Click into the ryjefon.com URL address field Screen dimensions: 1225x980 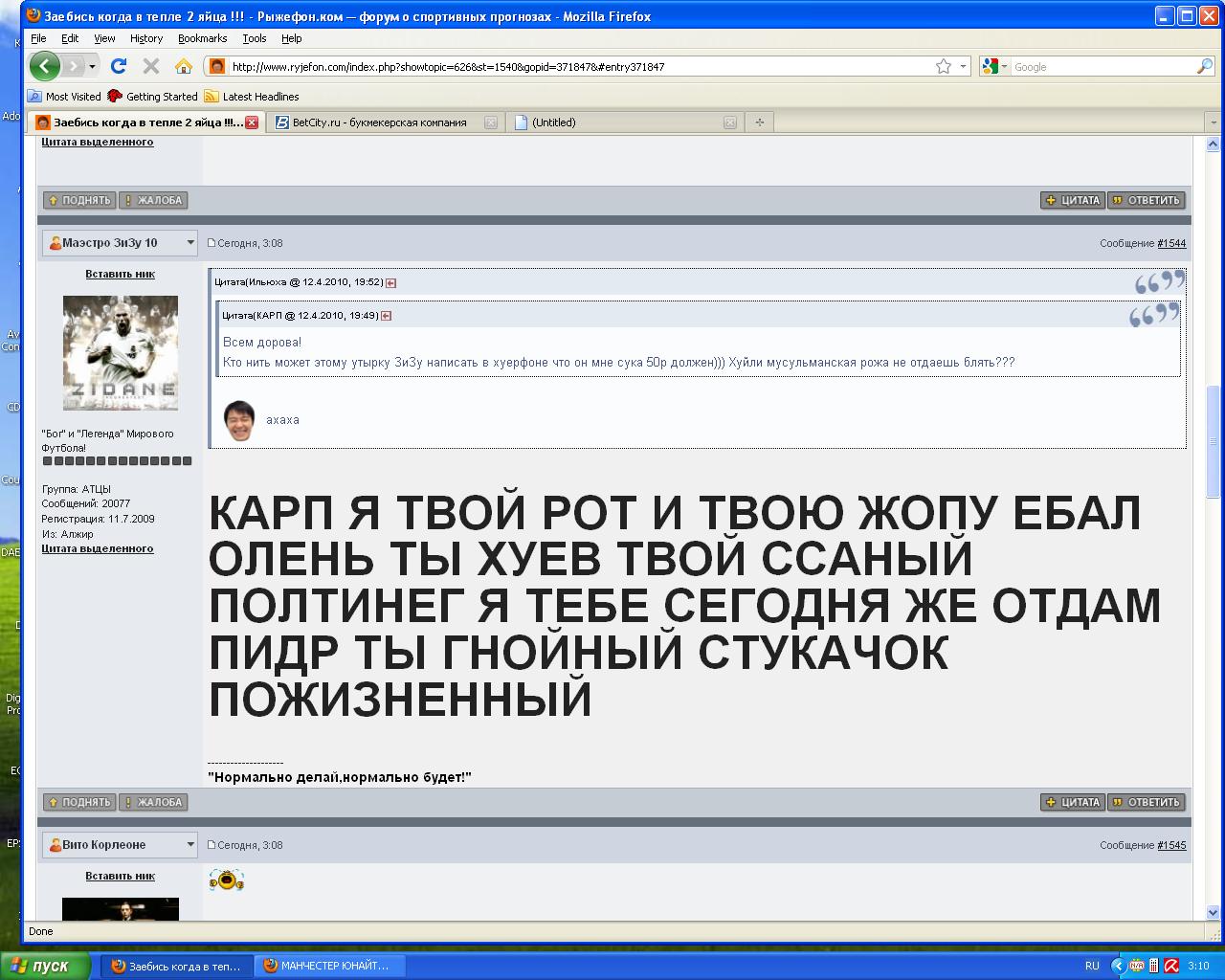pyautogui.click(x=580, y=67)
